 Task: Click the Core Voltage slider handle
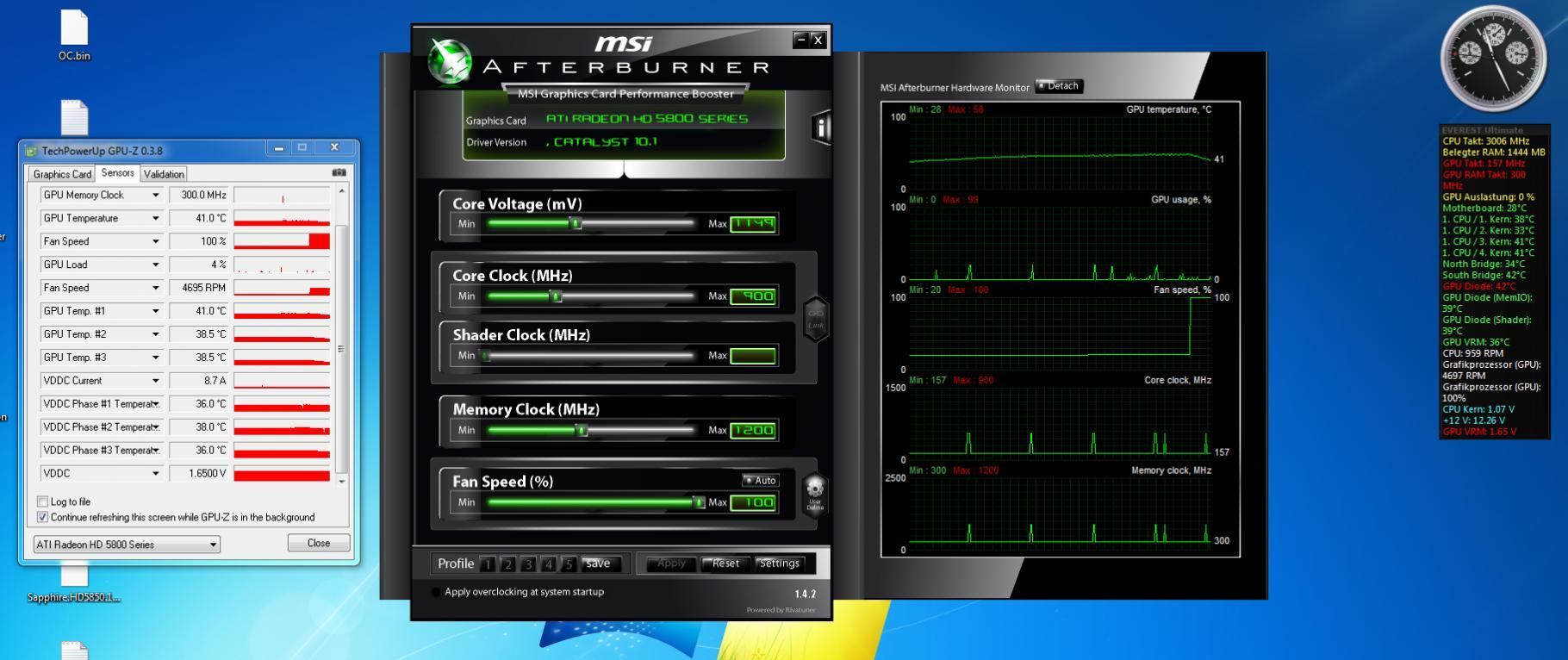pos(576,224)
